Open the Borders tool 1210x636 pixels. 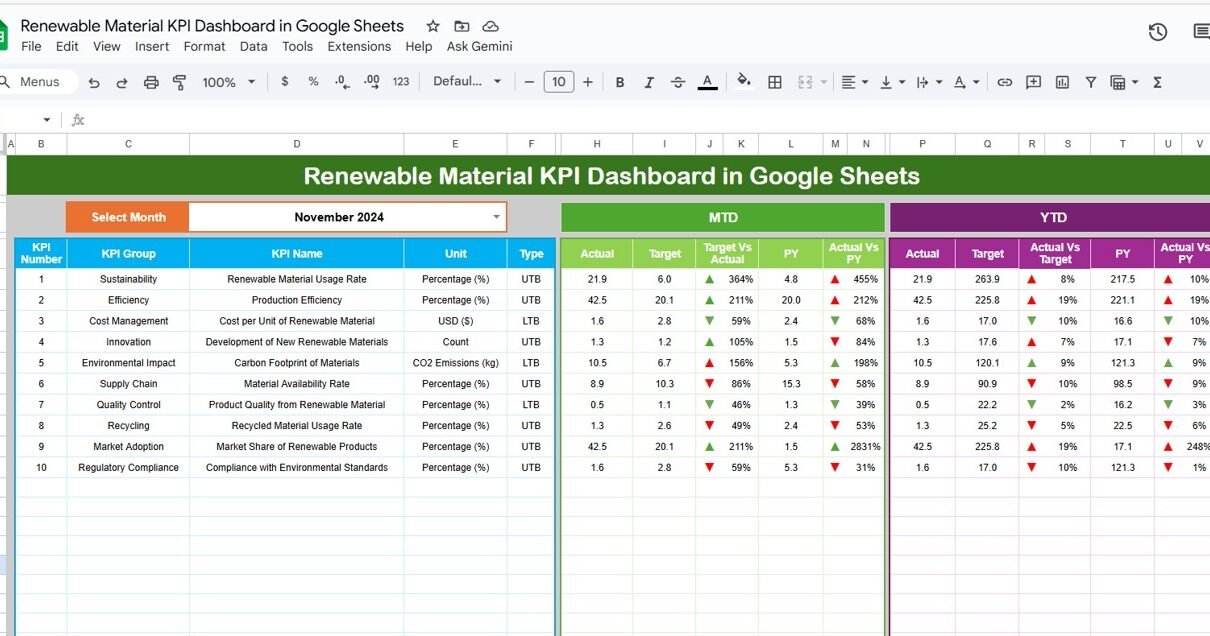774,82
